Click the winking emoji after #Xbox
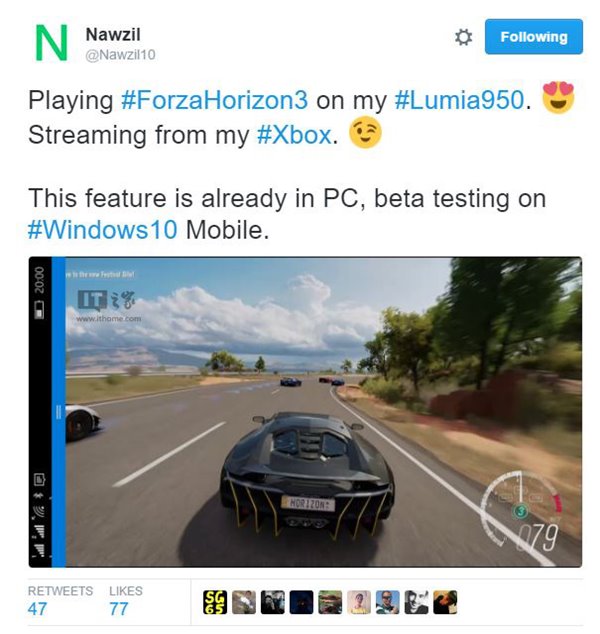 coord(365,133)
